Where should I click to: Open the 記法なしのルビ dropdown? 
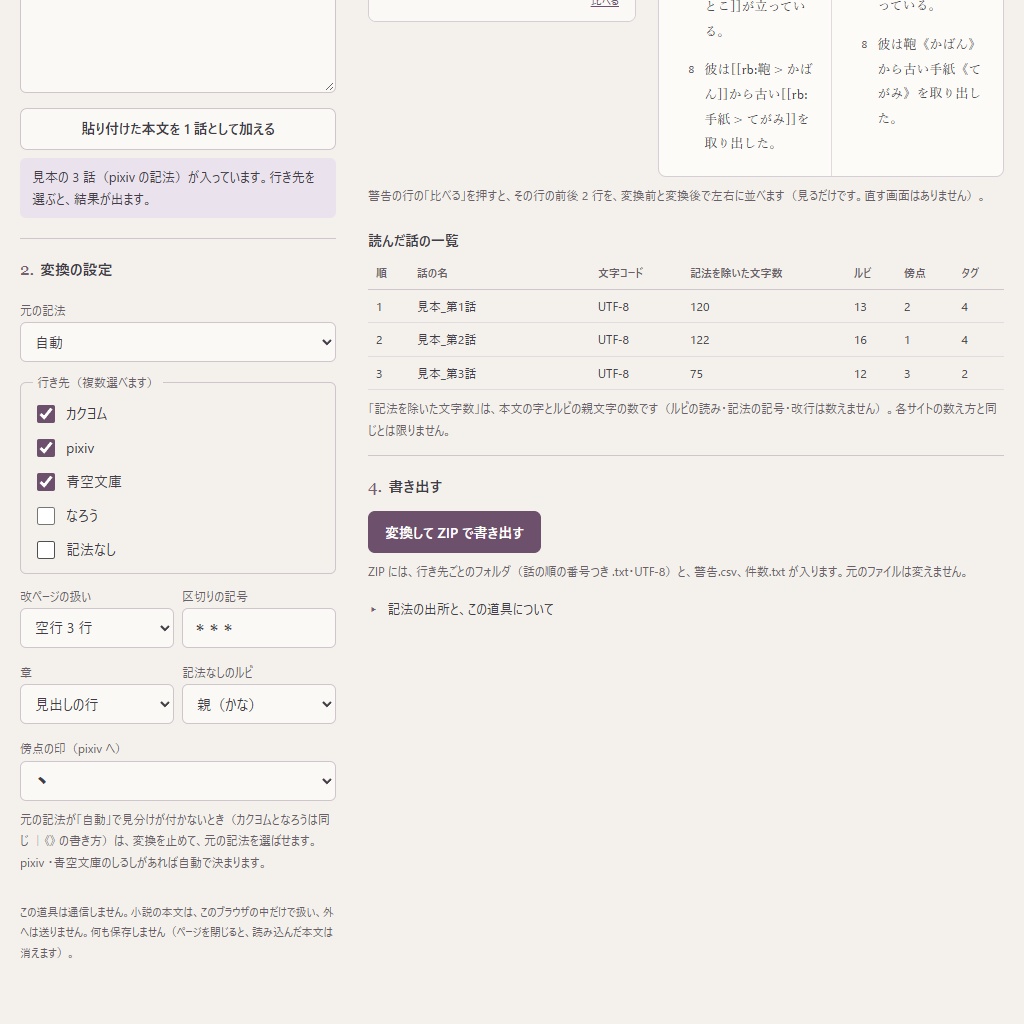pyautogui.click(x=259, y=704)
